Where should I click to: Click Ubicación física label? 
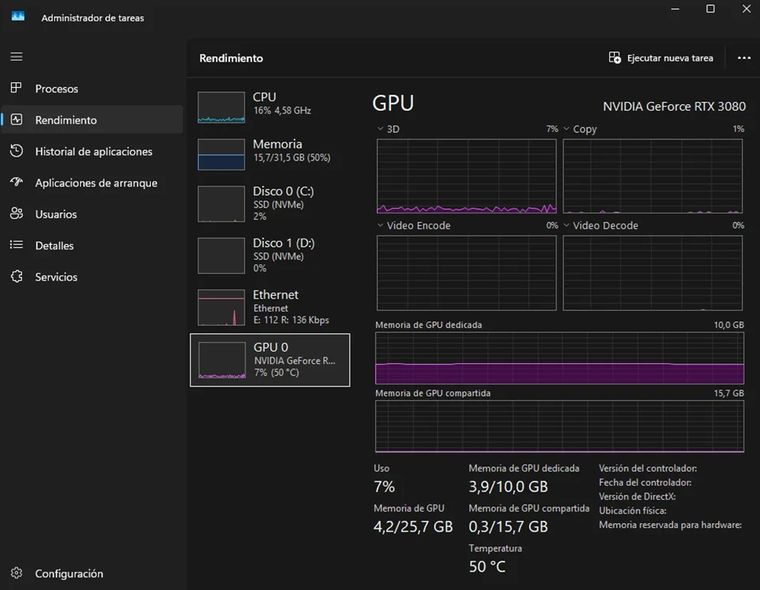[633, 510]
